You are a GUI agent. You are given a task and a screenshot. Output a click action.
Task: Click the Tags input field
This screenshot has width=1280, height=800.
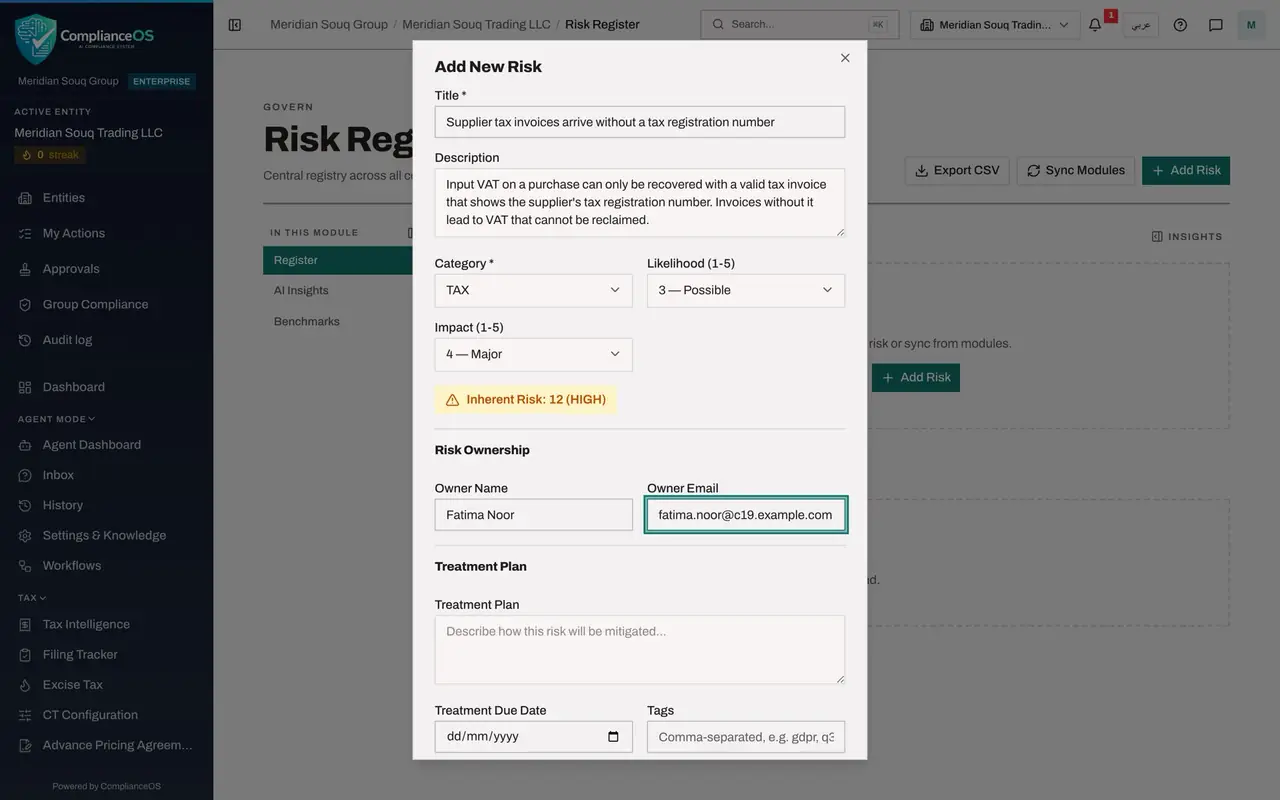pos(746,737)
